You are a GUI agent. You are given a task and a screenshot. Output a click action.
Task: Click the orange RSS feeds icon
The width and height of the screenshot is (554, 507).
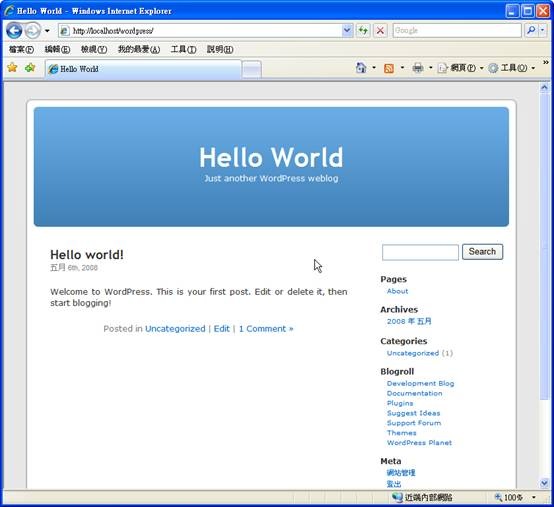389,68
